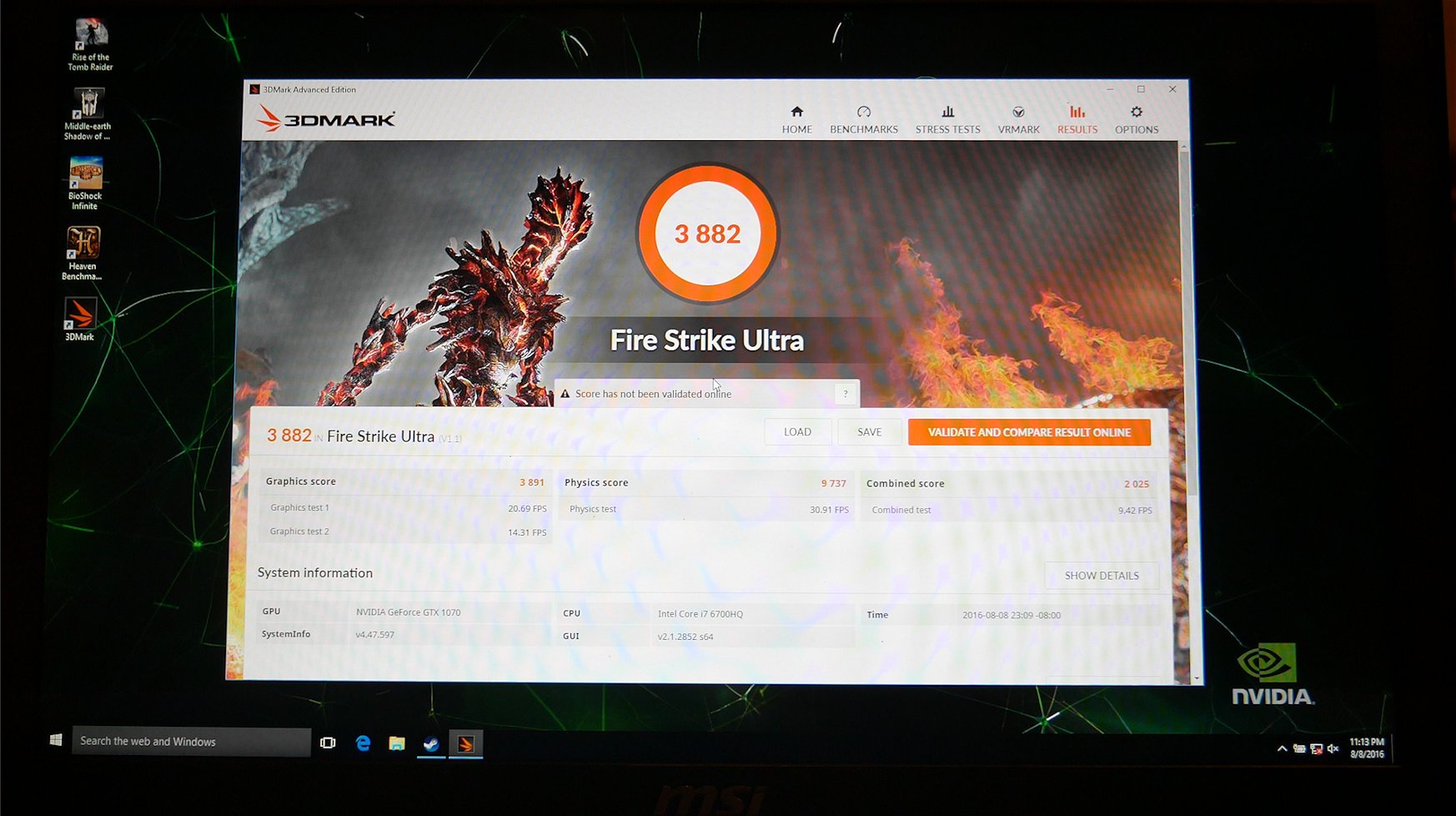1456x816 pixels.
Task: Click the Graphics score value 3 891
Action: (x=531, y=482)
